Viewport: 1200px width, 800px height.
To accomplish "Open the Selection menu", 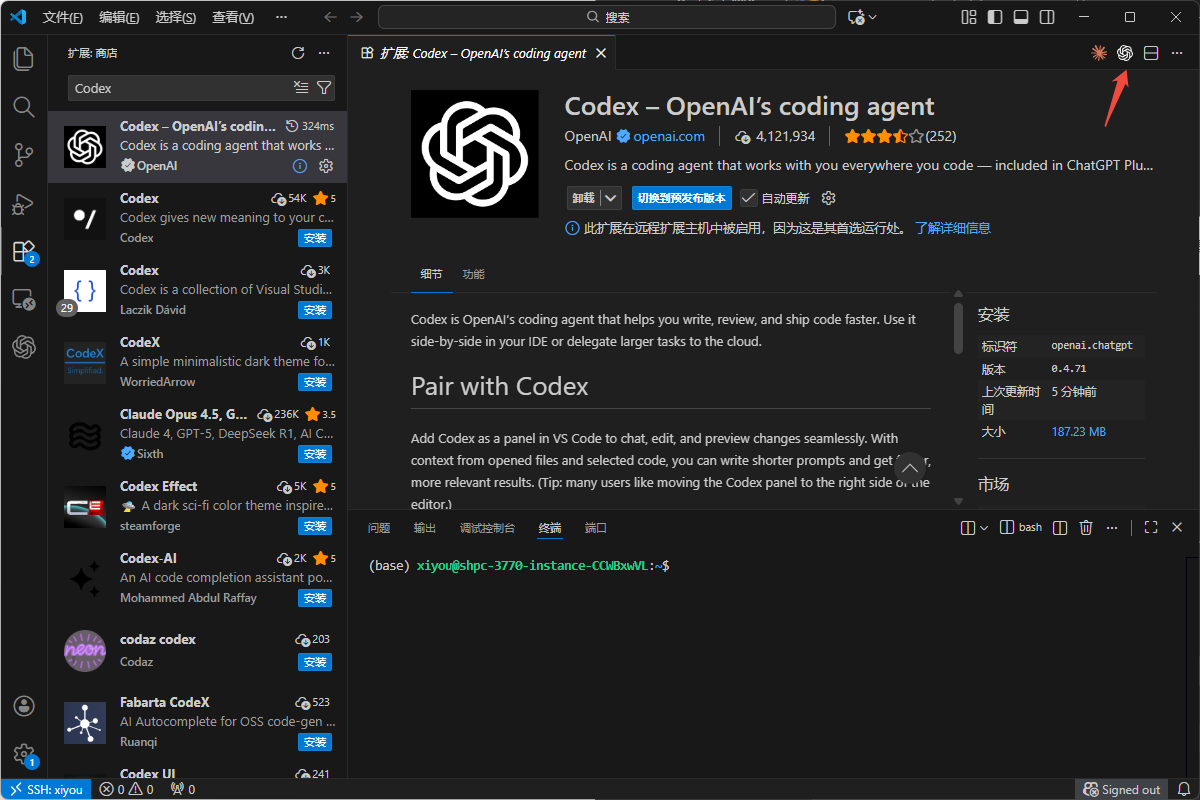I will (x=176, y=17).
